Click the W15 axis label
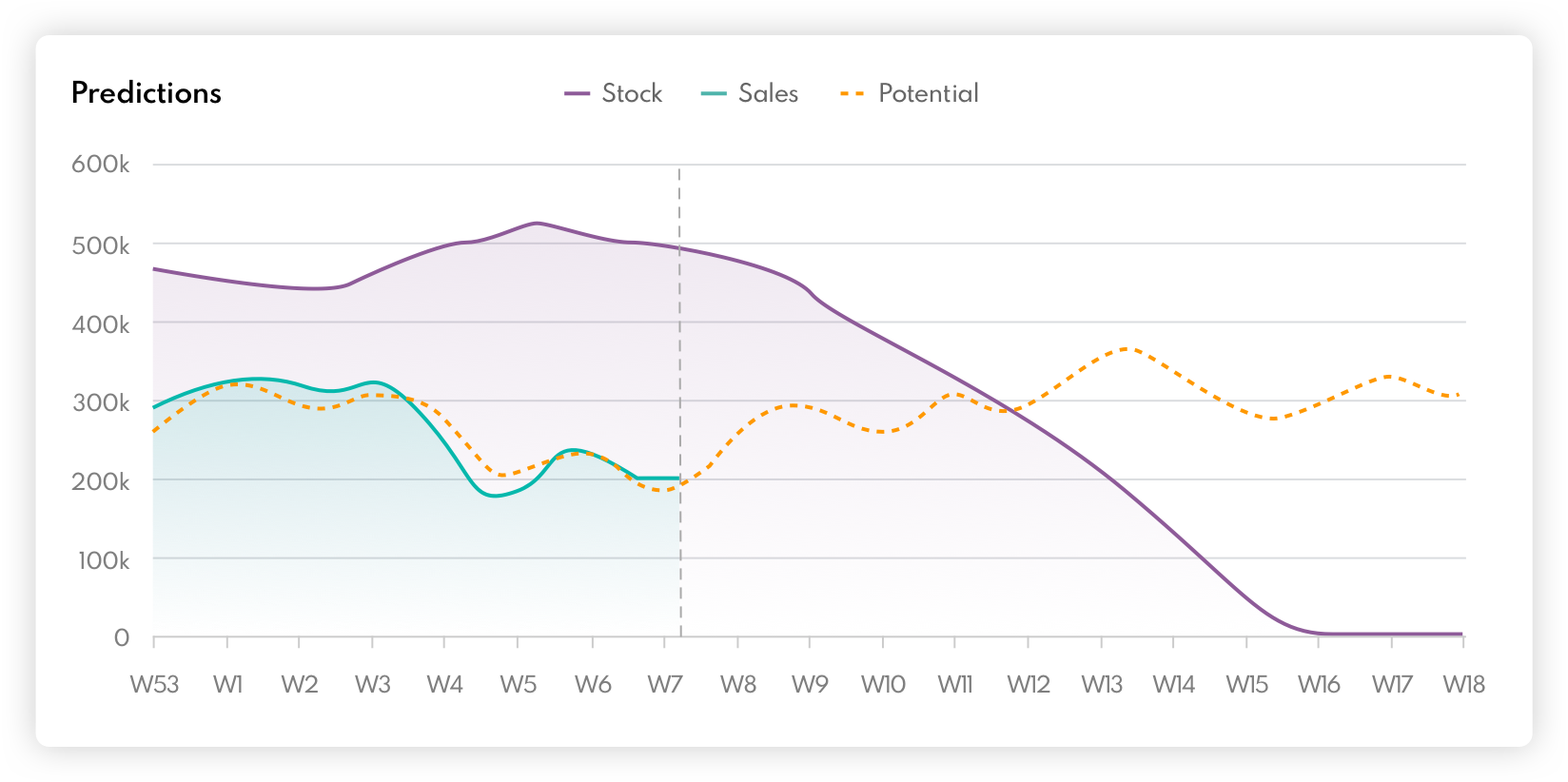1568x782 pixels. [x=1246, y=684]
